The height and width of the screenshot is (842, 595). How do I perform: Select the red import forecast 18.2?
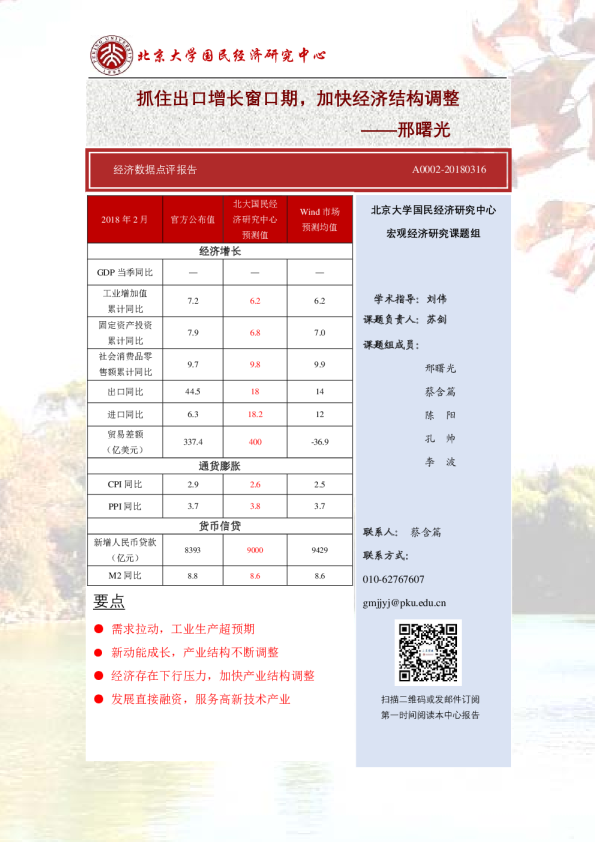255,414
